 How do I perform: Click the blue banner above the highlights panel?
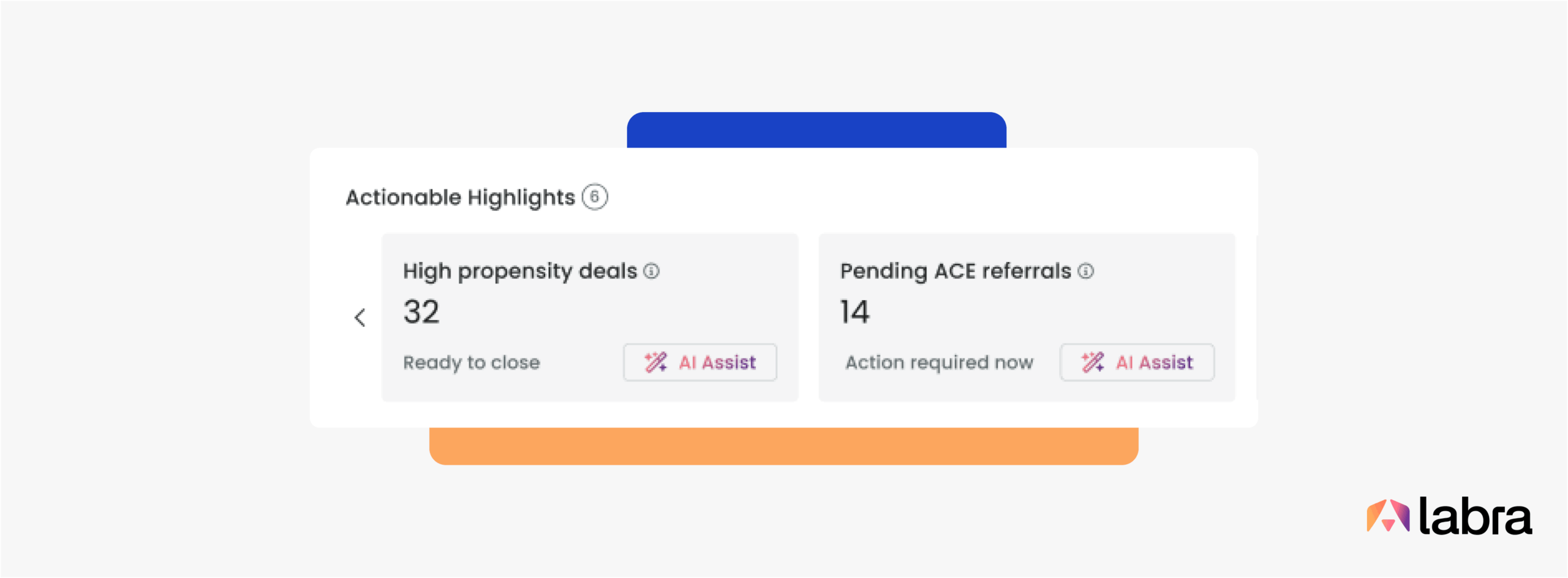816,130
